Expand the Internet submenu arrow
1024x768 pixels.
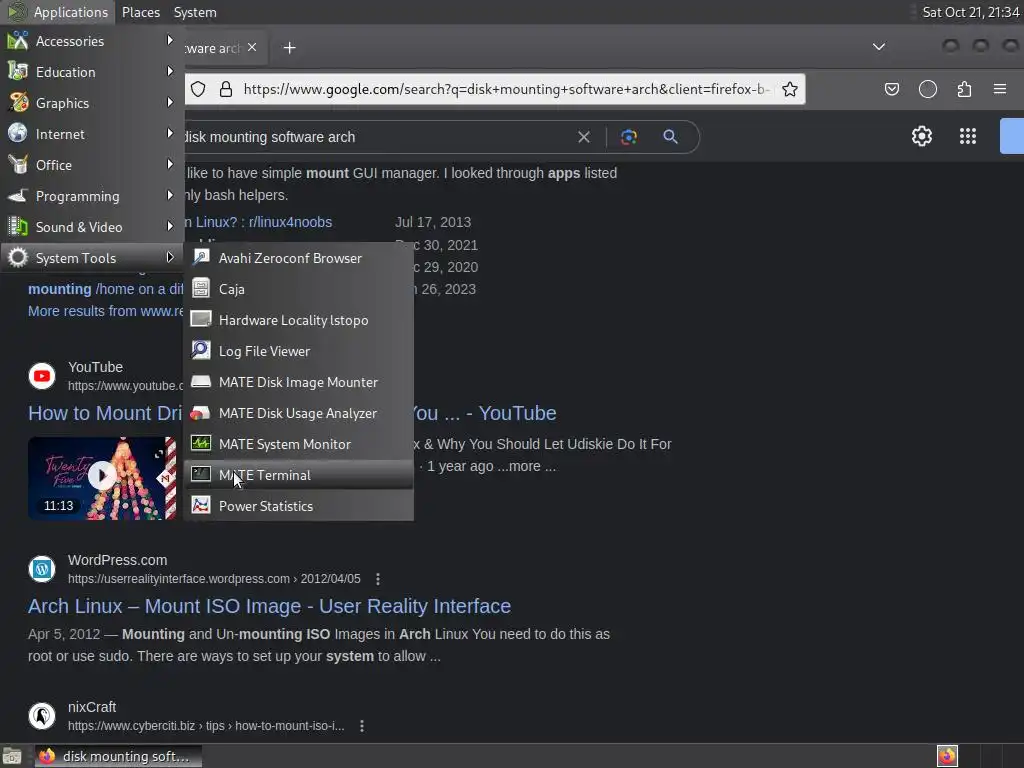170,133
